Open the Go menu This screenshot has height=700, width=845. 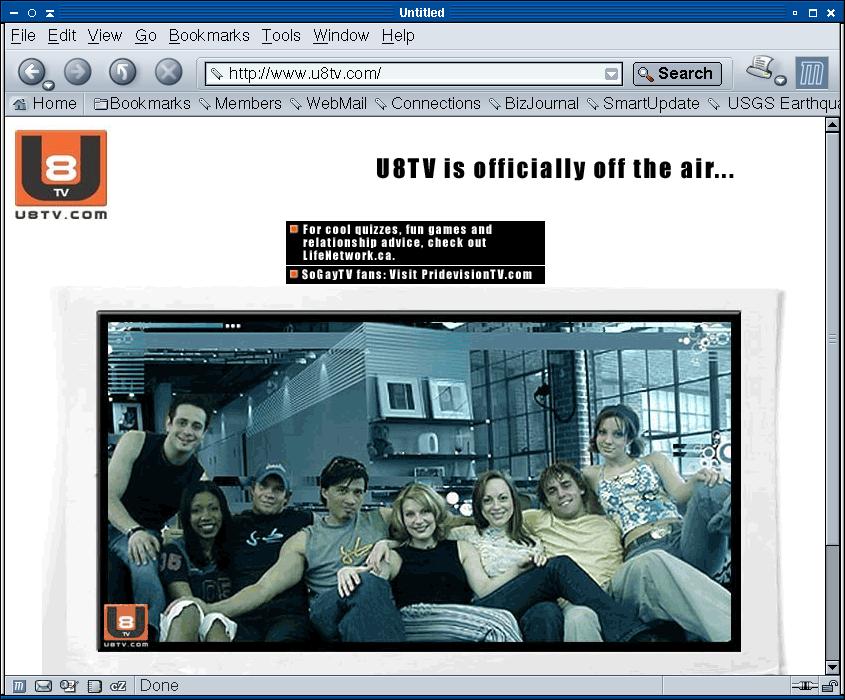[x=146, y=36]
